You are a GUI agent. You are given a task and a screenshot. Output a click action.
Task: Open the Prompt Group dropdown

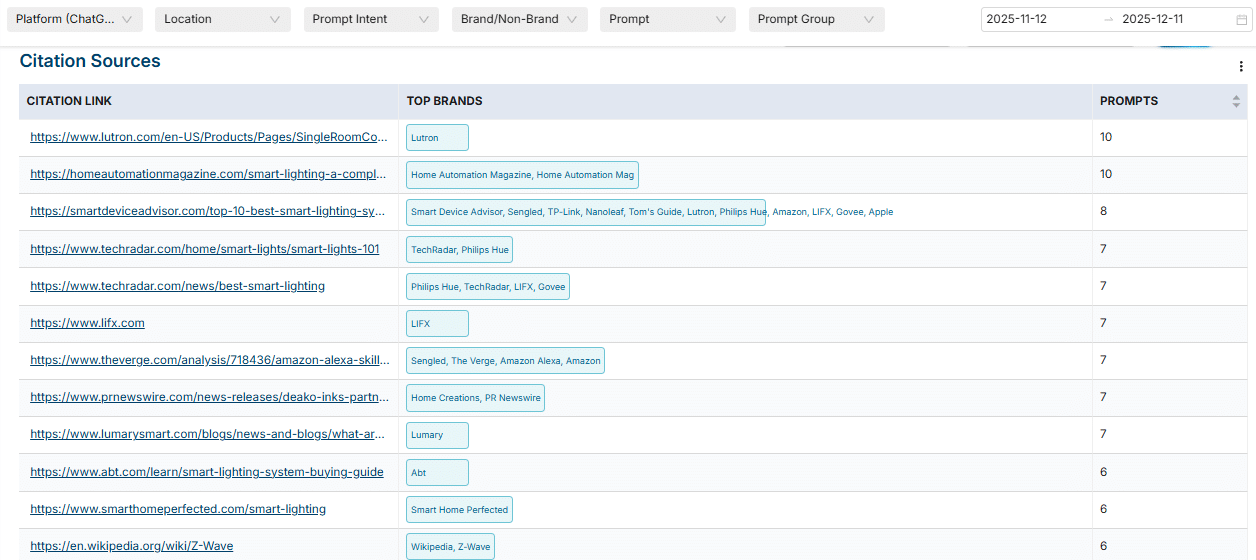(x=817, y=19)
